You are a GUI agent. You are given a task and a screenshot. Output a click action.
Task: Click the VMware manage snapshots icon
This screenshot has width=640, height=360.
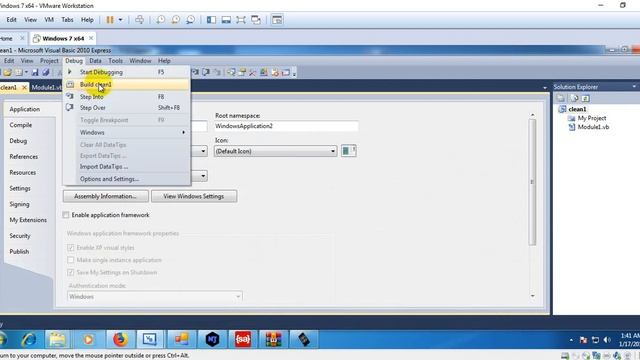coord(190,20)
